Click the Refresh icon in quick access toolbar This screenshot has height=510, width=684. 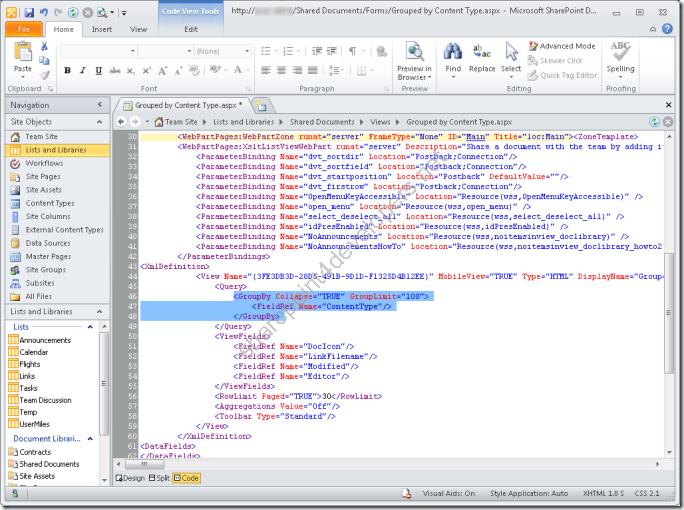tap(73, 13)
